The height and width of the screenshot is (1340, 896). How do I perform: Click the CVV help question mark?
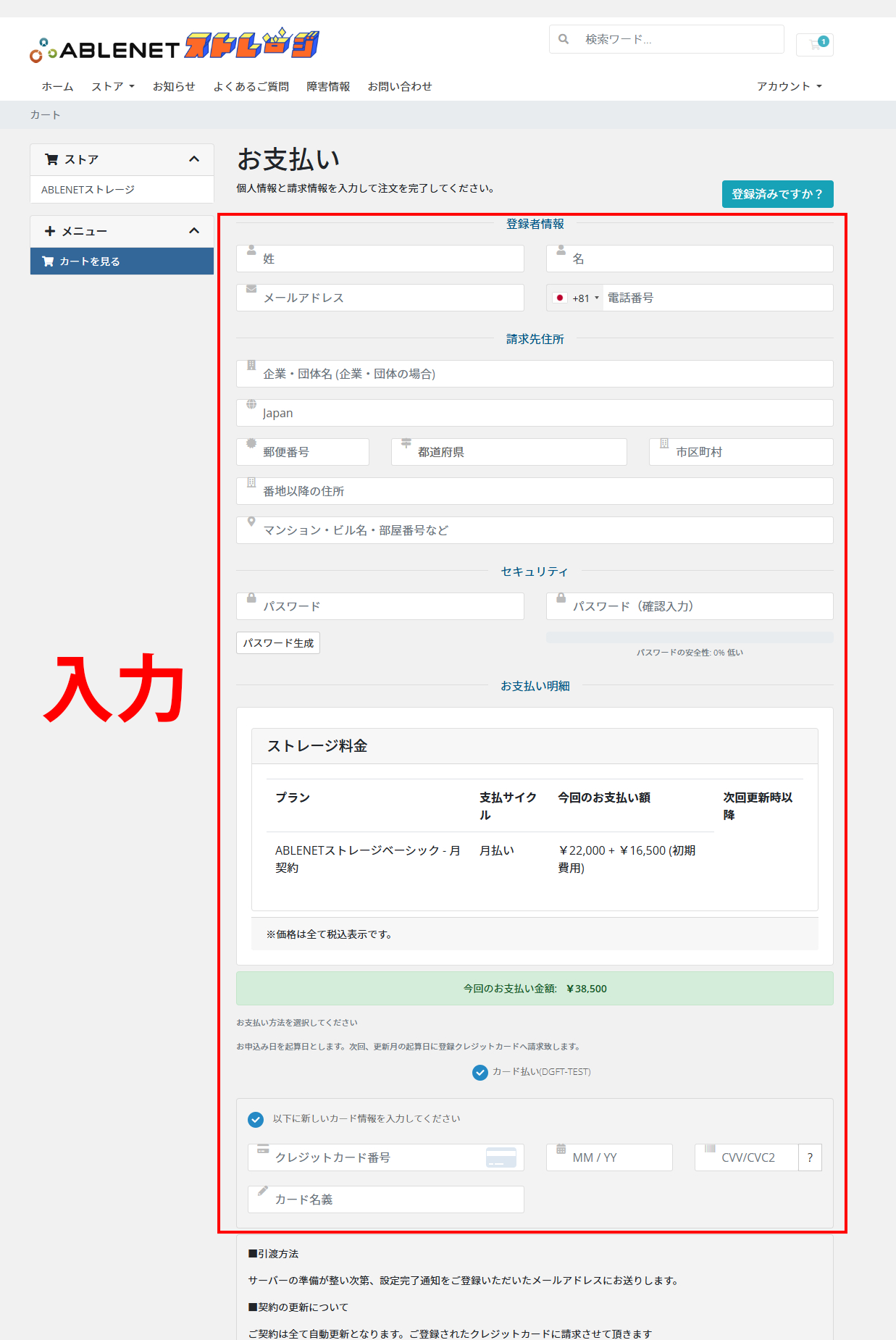[x=810, y=1157]
